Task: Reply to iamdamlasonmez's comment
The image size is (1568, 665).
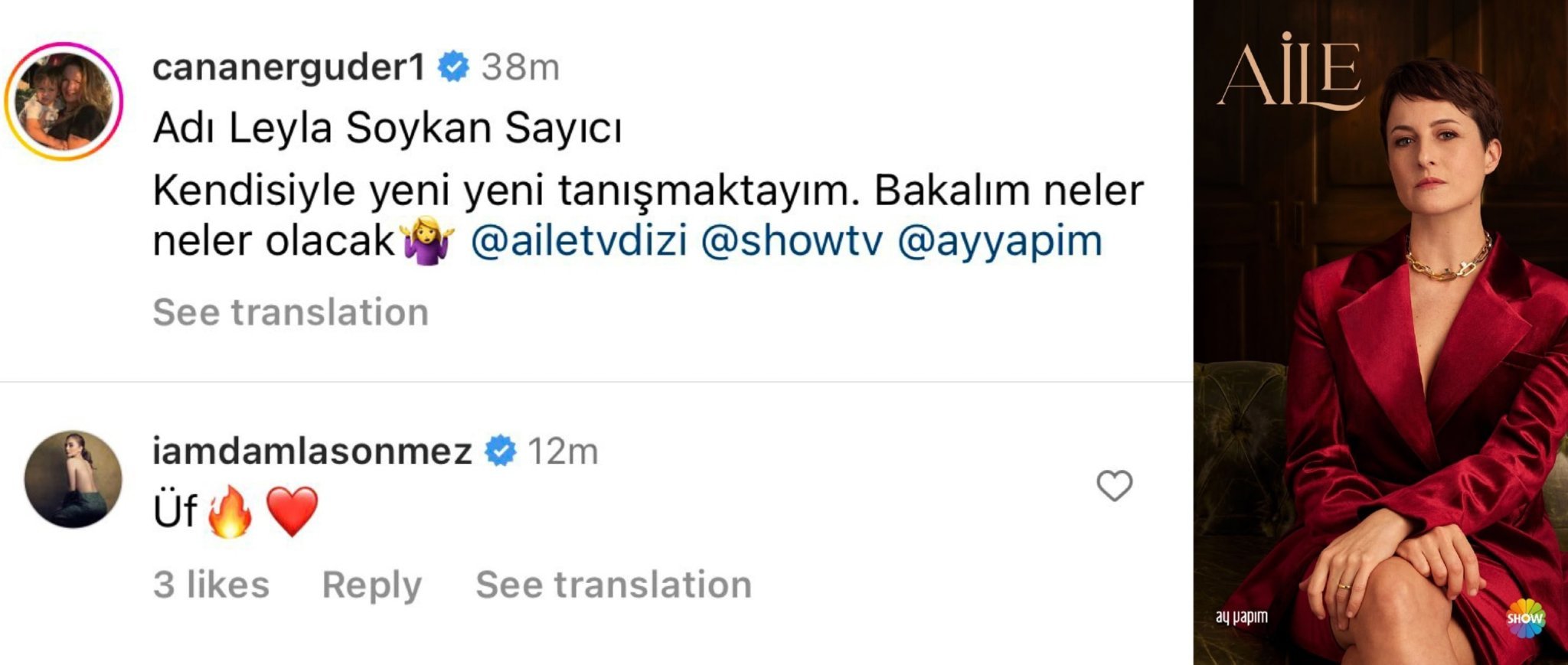Action: 371,585
